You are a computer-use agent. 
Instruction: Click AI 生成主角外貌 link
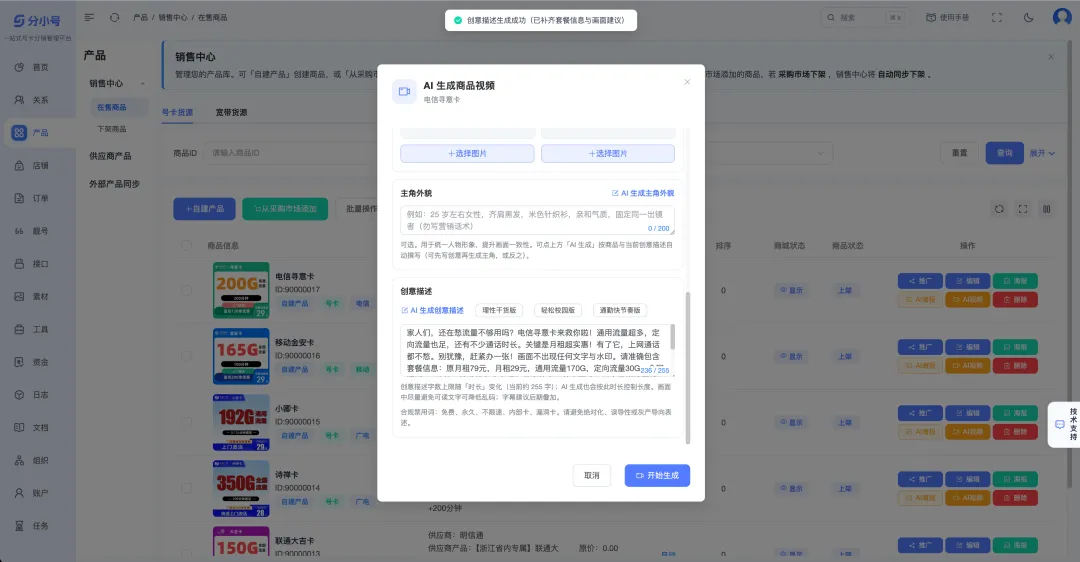643,193
